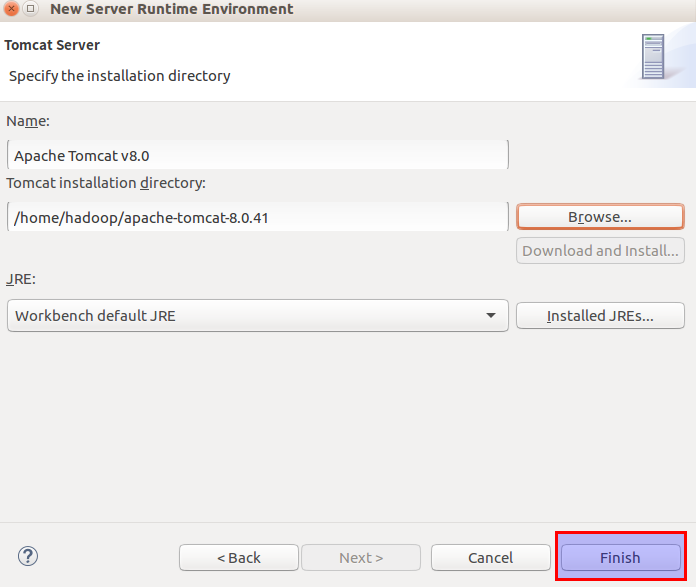Click the Next > button
Viewport: 696px width, 587px height.
(x=361, y=557)
